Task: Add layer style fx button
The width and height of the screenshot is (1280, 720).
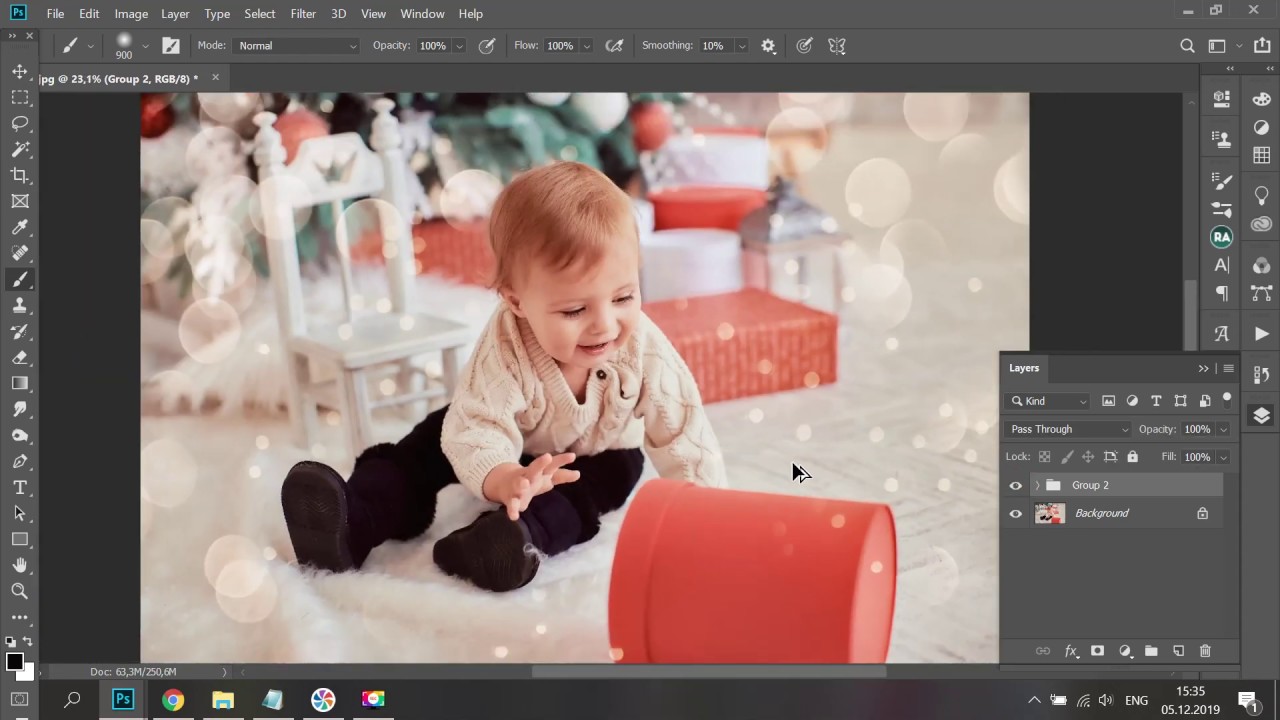Action: 1070,651
